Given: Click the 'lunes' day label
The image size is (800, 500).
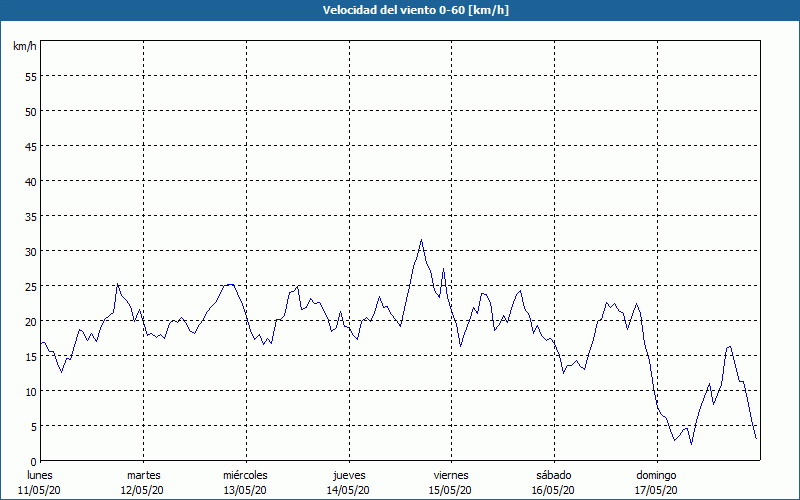Looking at the screenshot, I should coord(40,476).
